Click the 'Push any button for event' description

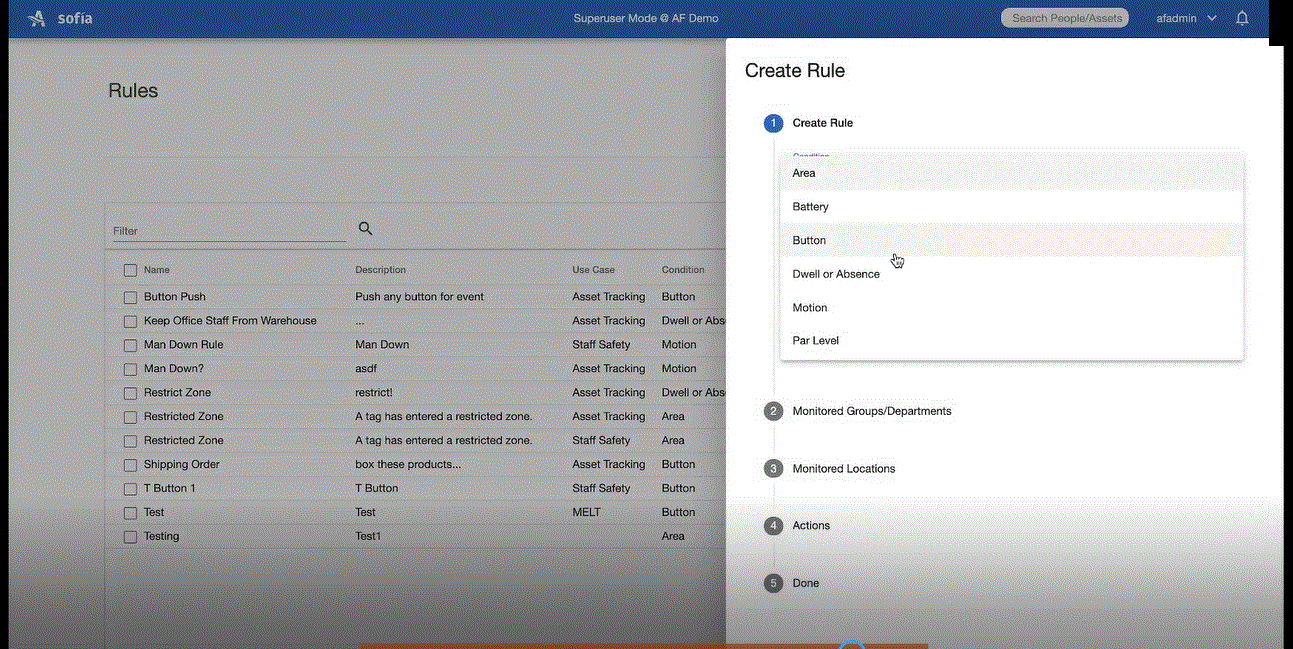click(419, 297)
